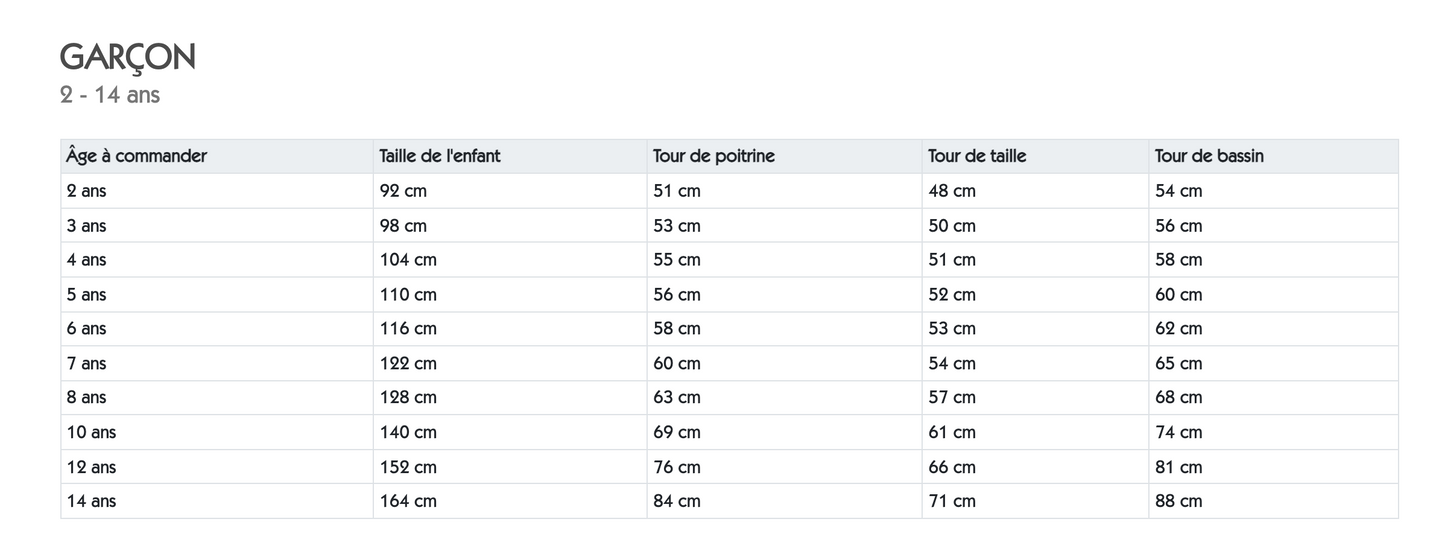Select hip measurement '88 cm' for 14 ans
The width and height of the screenshot is (1445, 554).
(1179, 501)
